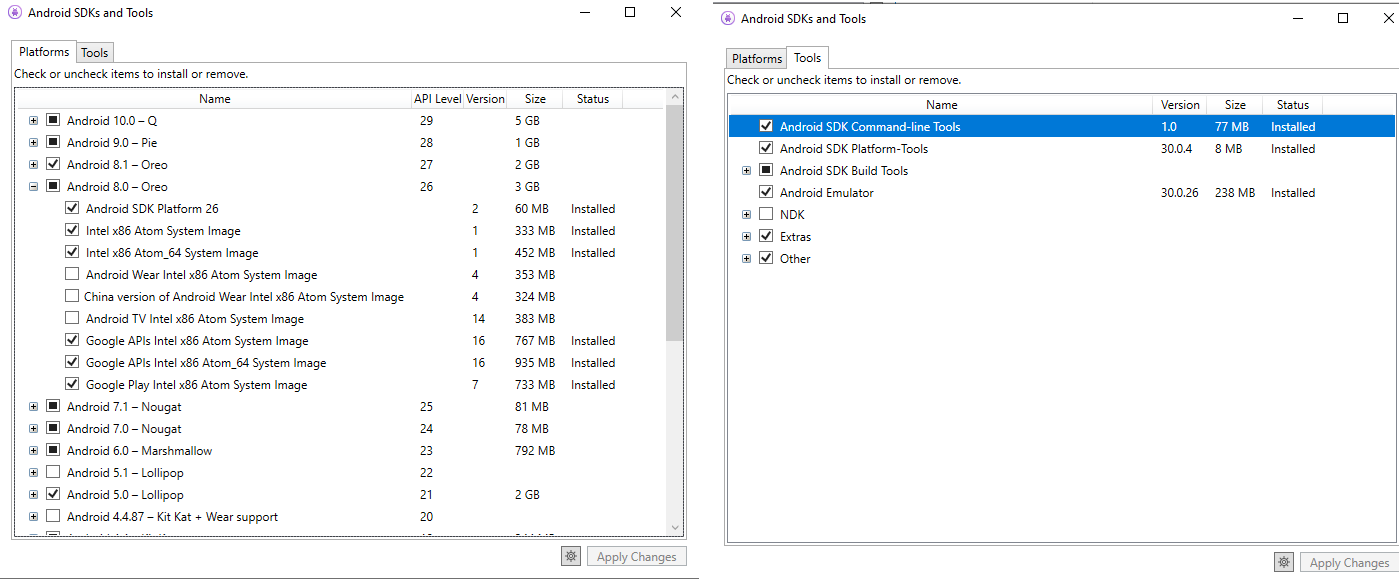Click app icon in Platforms window title bar
Viewport: 1399px width, 580px height.
tap(14, 13)
